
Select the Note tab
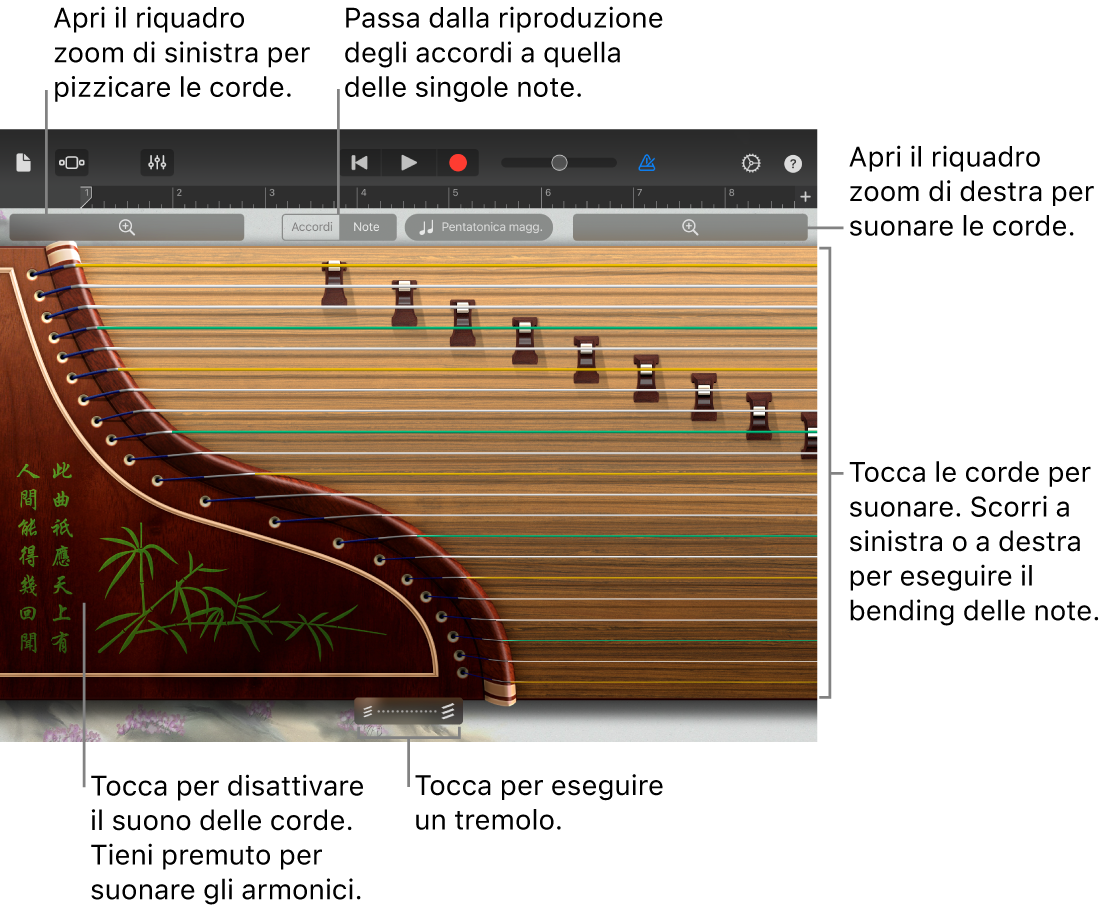pyautogui.click(x=367, y=227)
